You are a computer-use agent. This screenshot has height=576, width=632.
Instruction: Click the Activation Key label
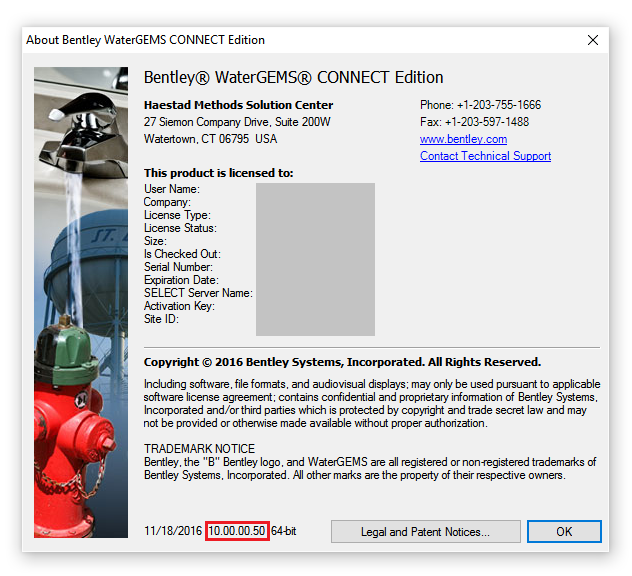(179, 306)
